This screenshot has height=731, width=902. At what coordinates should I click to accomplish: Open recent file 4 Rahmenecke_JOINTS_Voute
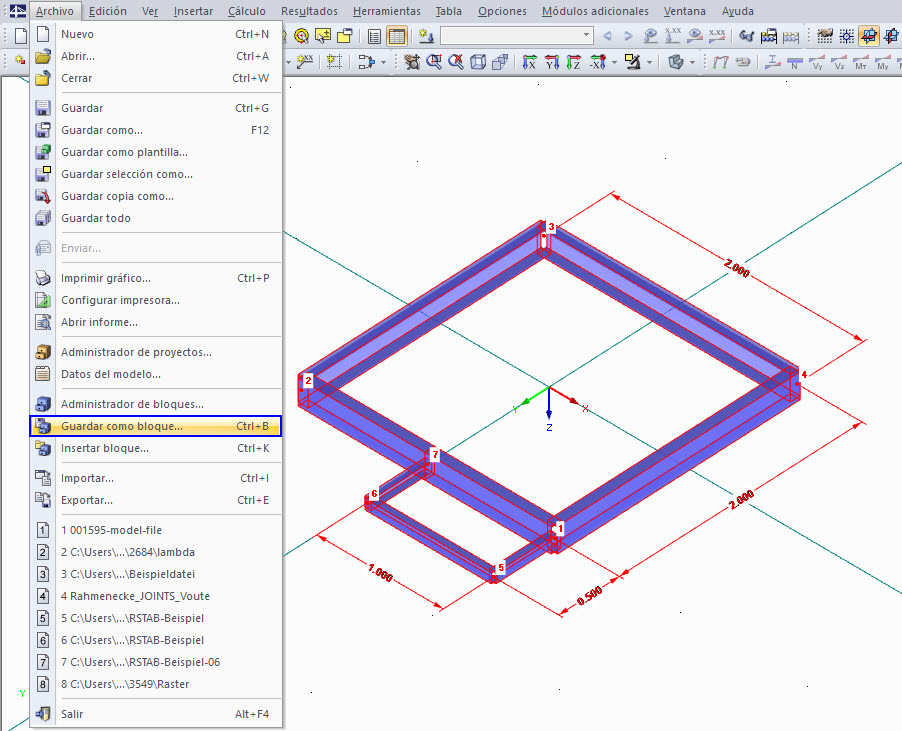pos(155,596)
